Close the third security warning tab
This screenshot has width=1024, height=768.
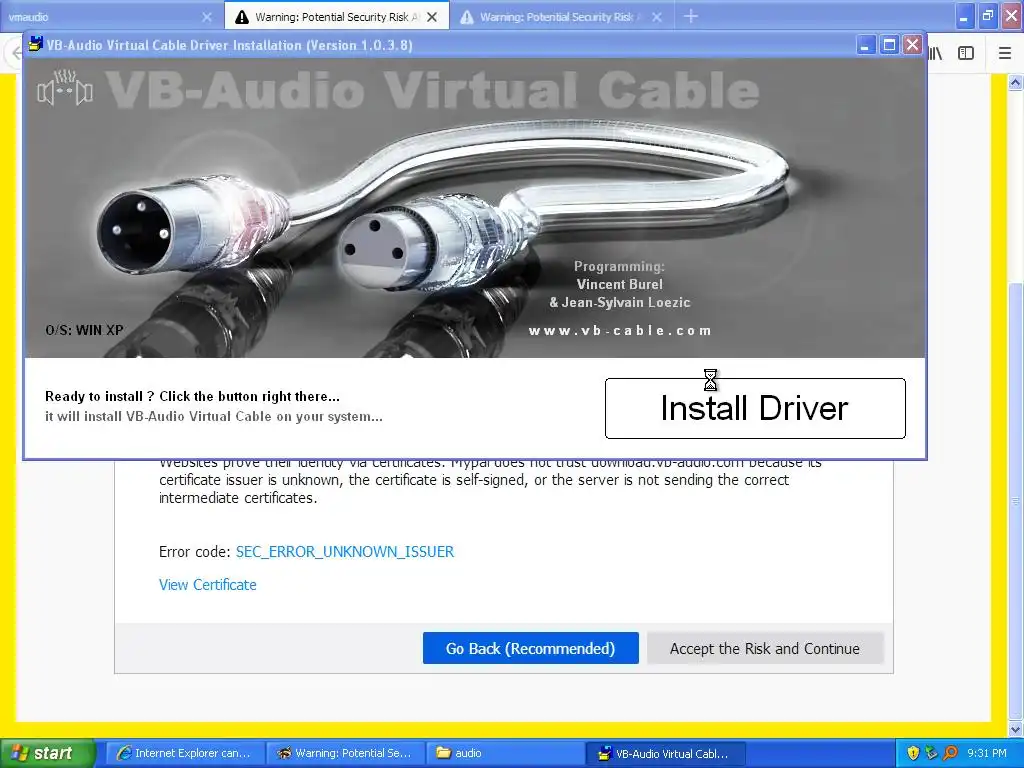[657, 17]
